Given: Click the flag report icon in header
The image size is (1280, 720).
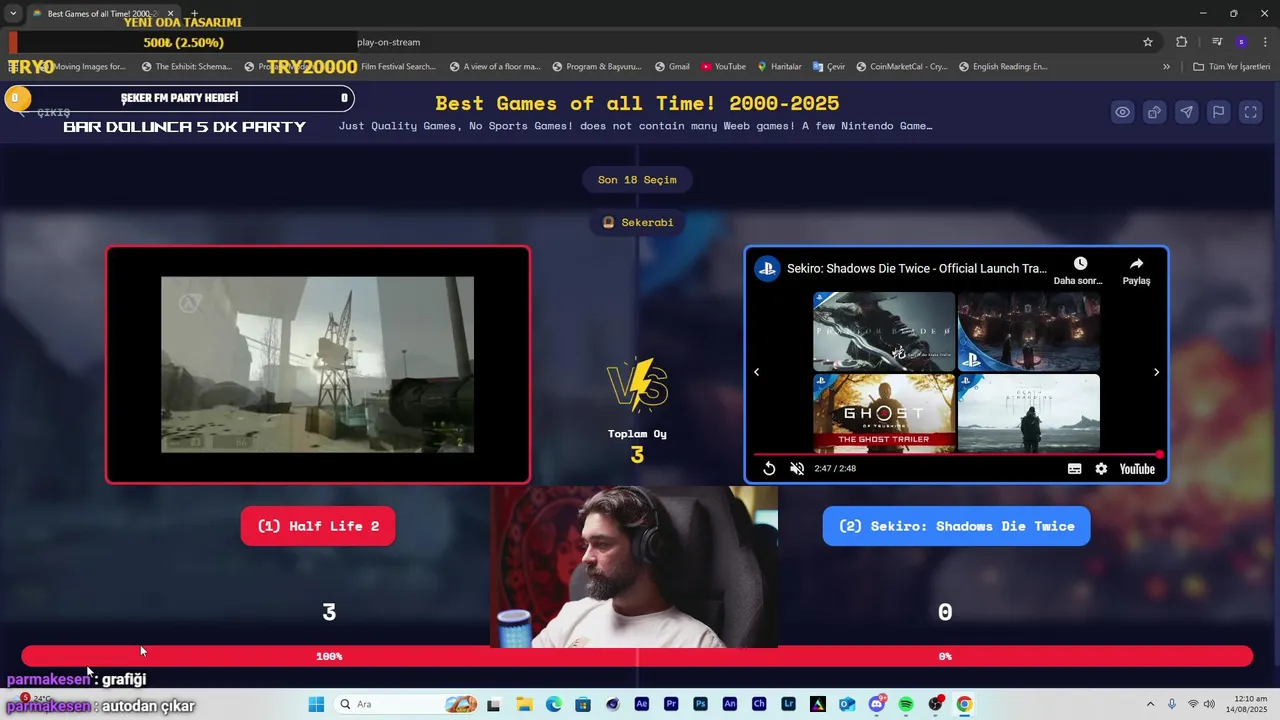Looking at the screenshot, I should tap(1219, 112).
